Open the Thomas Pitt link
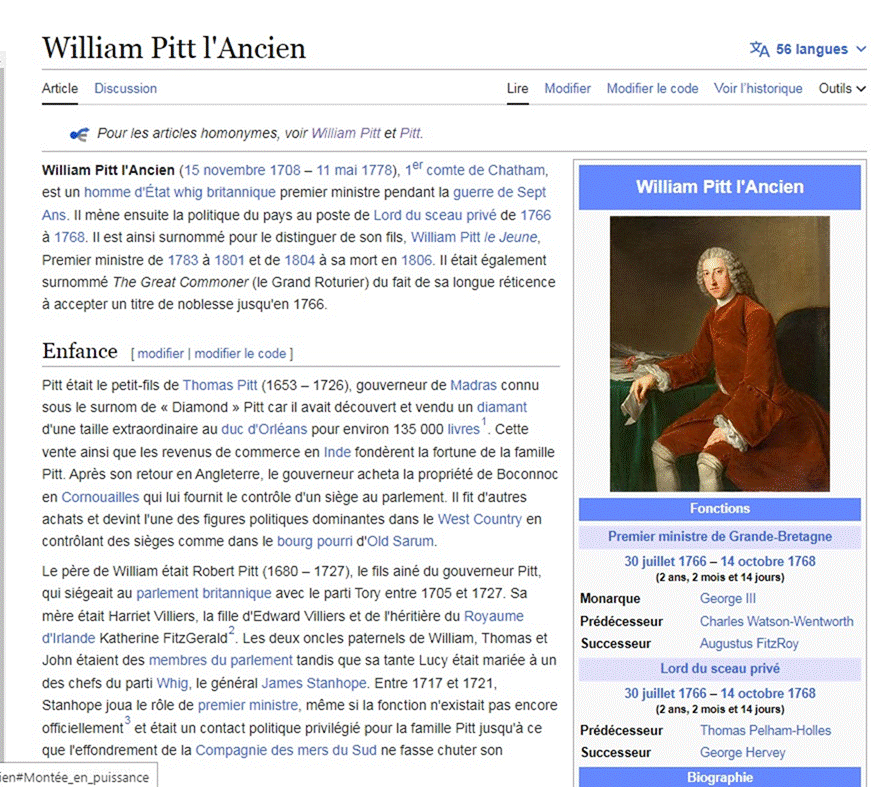874x787 pixels. [220, 386]
